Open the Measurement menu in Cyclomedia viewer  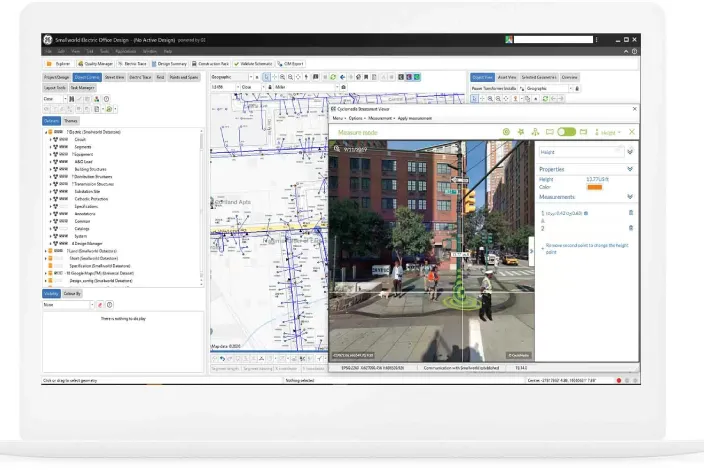coord(381,119)
